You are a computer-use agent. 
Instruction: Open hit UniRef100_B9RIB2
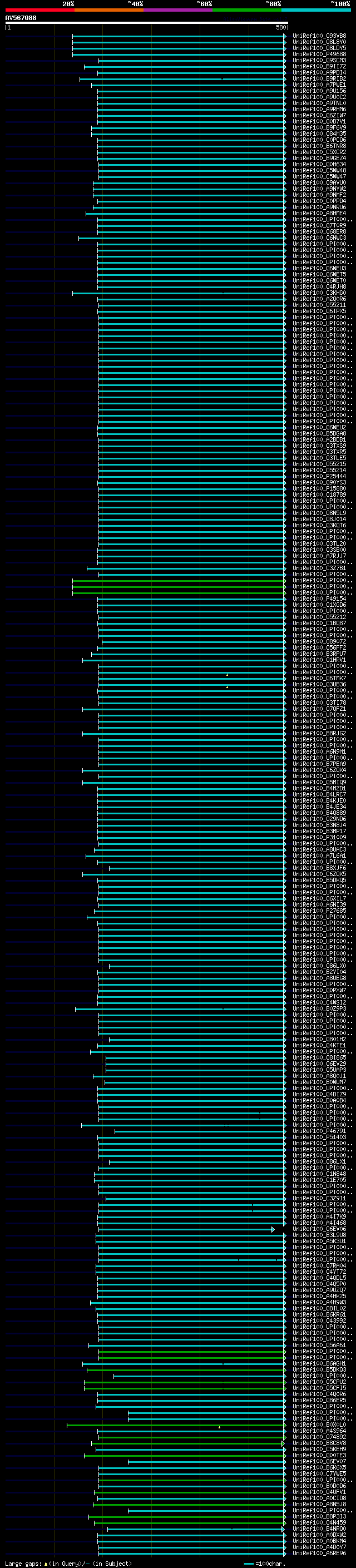click(x=319, y=78)
